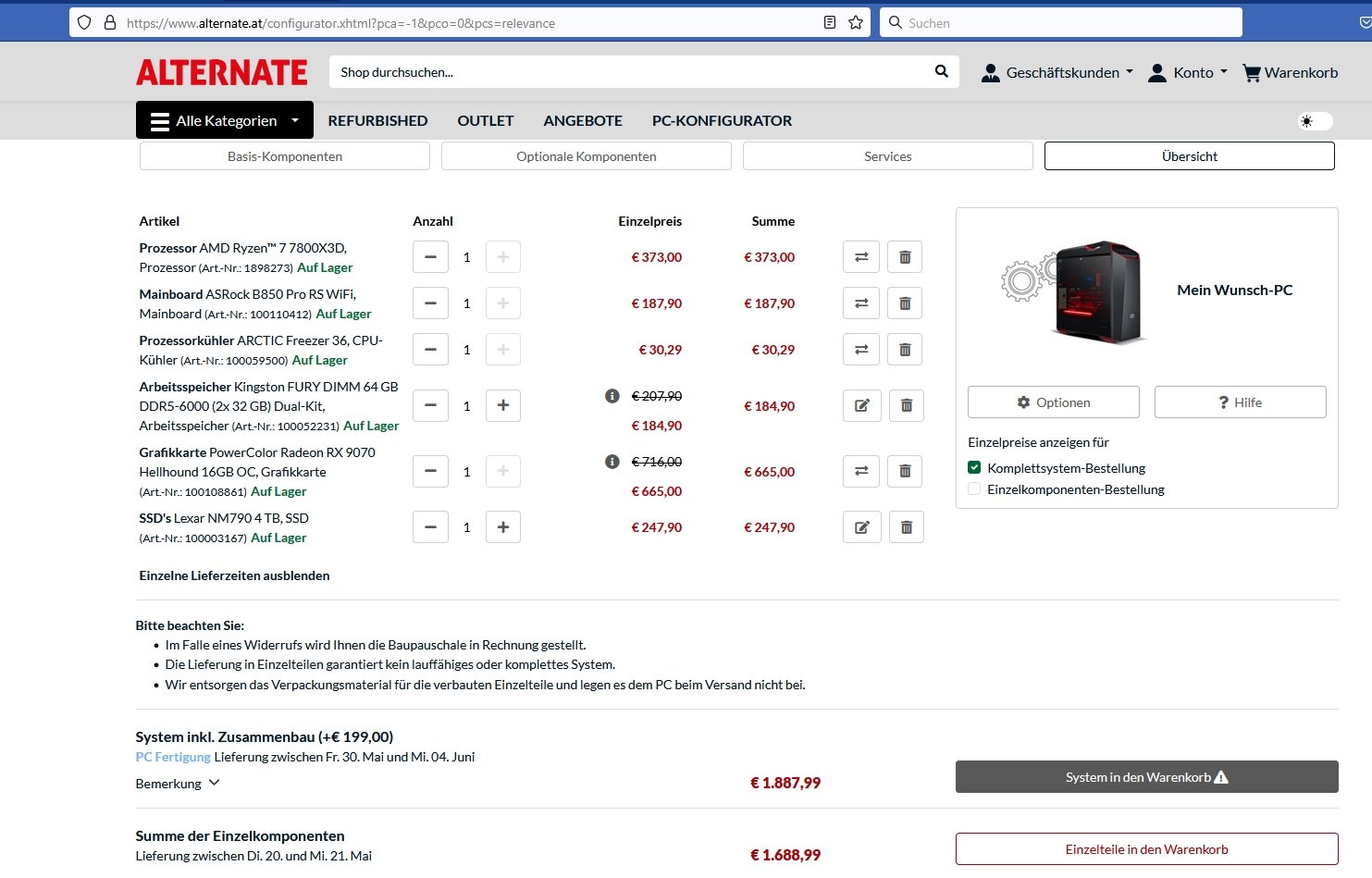Viewport: 1372px width, 878px height.
Task: Open the Alle Kategorien dropdown menu
Action: pos(225,120)
